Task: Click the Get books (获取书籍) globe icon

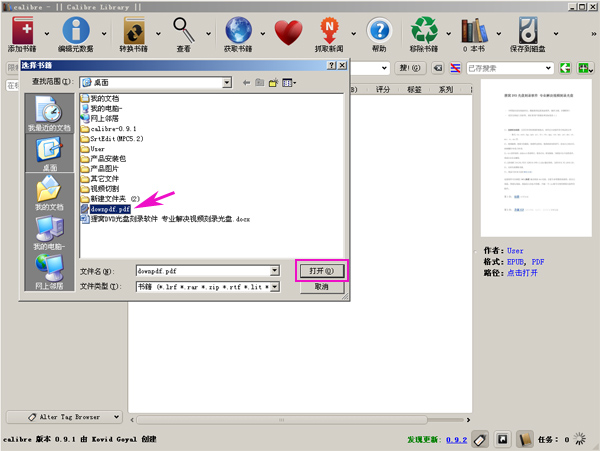Action: point(238,30)
